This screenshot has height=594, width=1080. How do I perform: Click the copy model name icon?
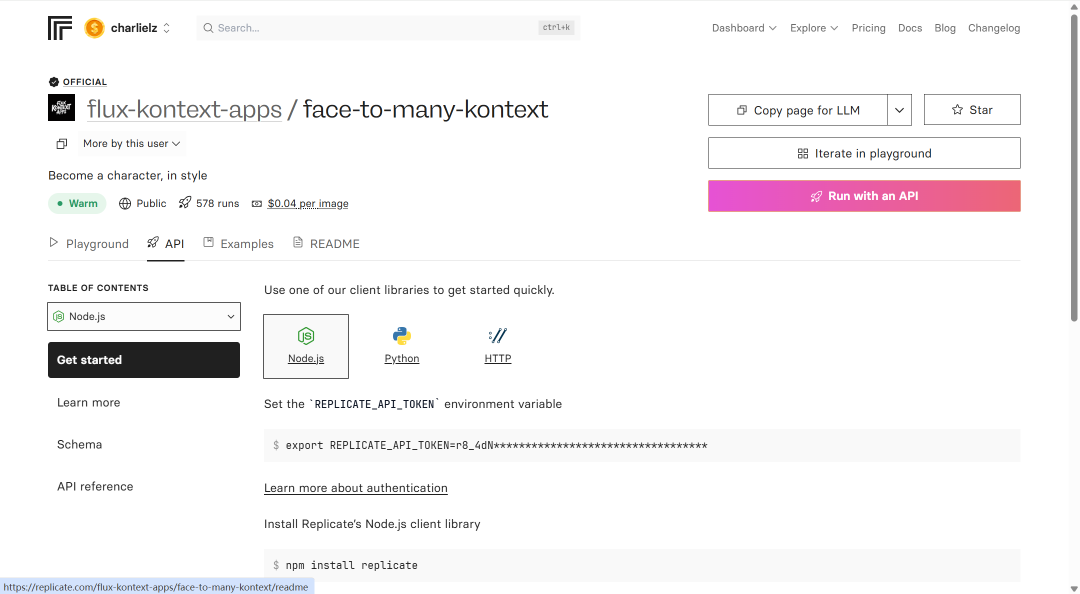click(62, 144)
